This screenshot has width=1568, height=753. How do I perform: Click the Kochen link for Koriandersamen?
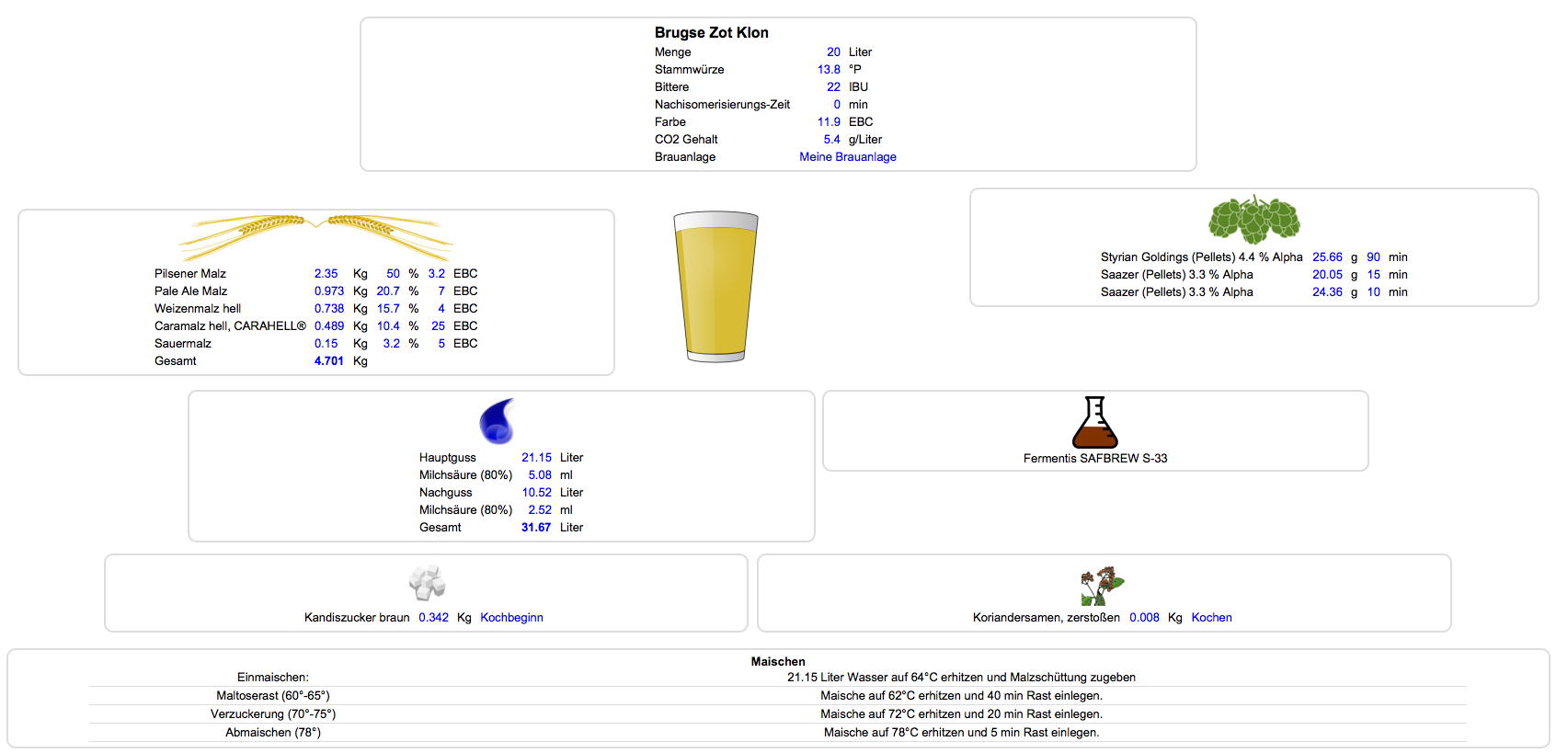tap(1211, 618)
